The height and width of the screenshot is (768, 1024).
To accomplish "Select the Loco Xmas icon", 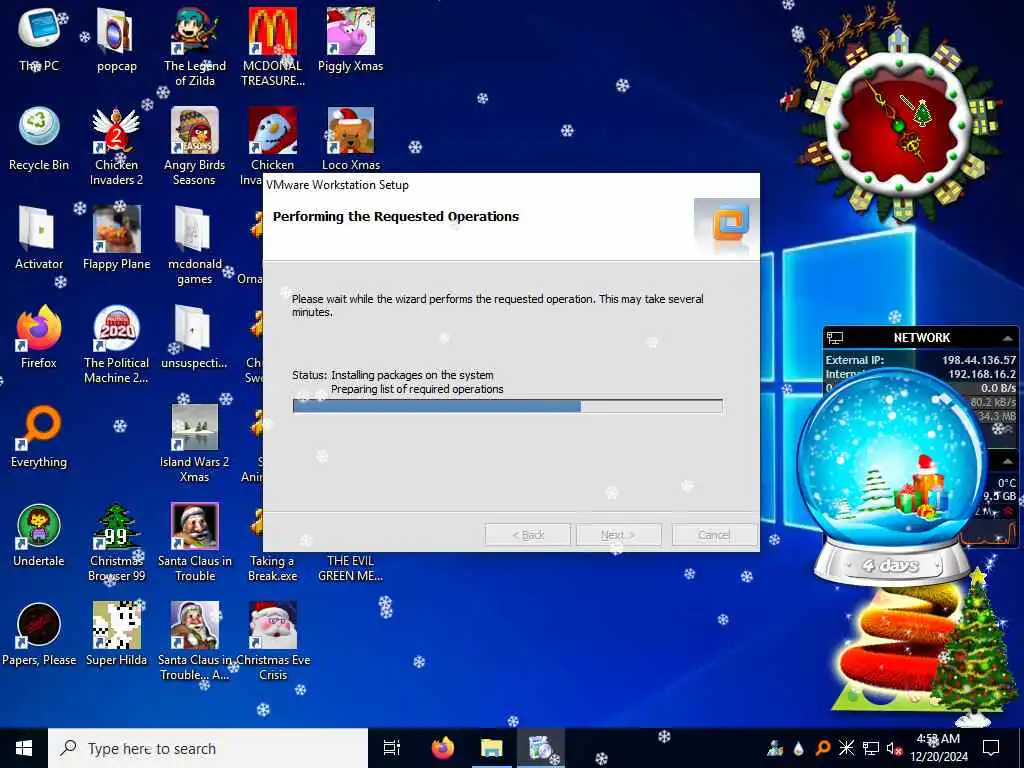I will pos(351,138).
